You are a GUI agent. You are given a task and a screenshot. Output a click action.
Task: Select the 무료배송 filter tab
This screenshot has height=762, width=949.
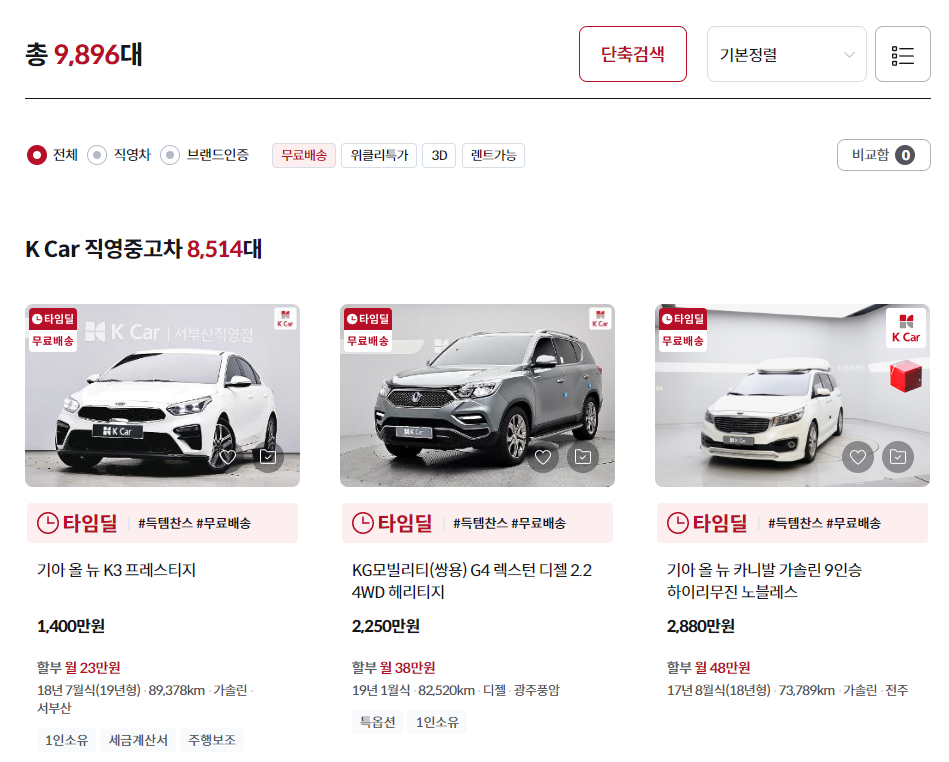303,155
